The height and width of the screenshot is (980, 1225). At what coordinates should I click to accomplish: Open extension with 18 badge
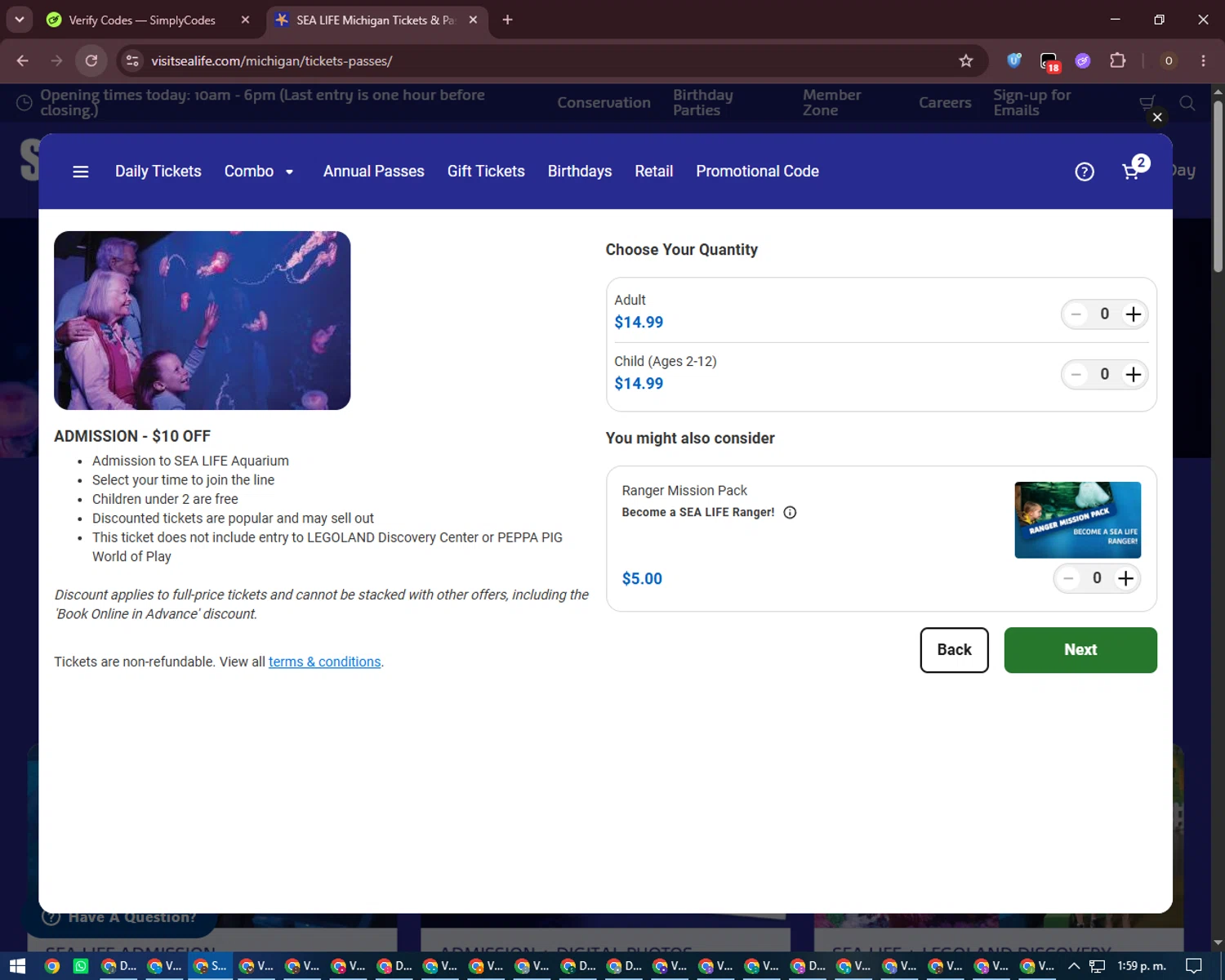click(x=1049, y=61)
